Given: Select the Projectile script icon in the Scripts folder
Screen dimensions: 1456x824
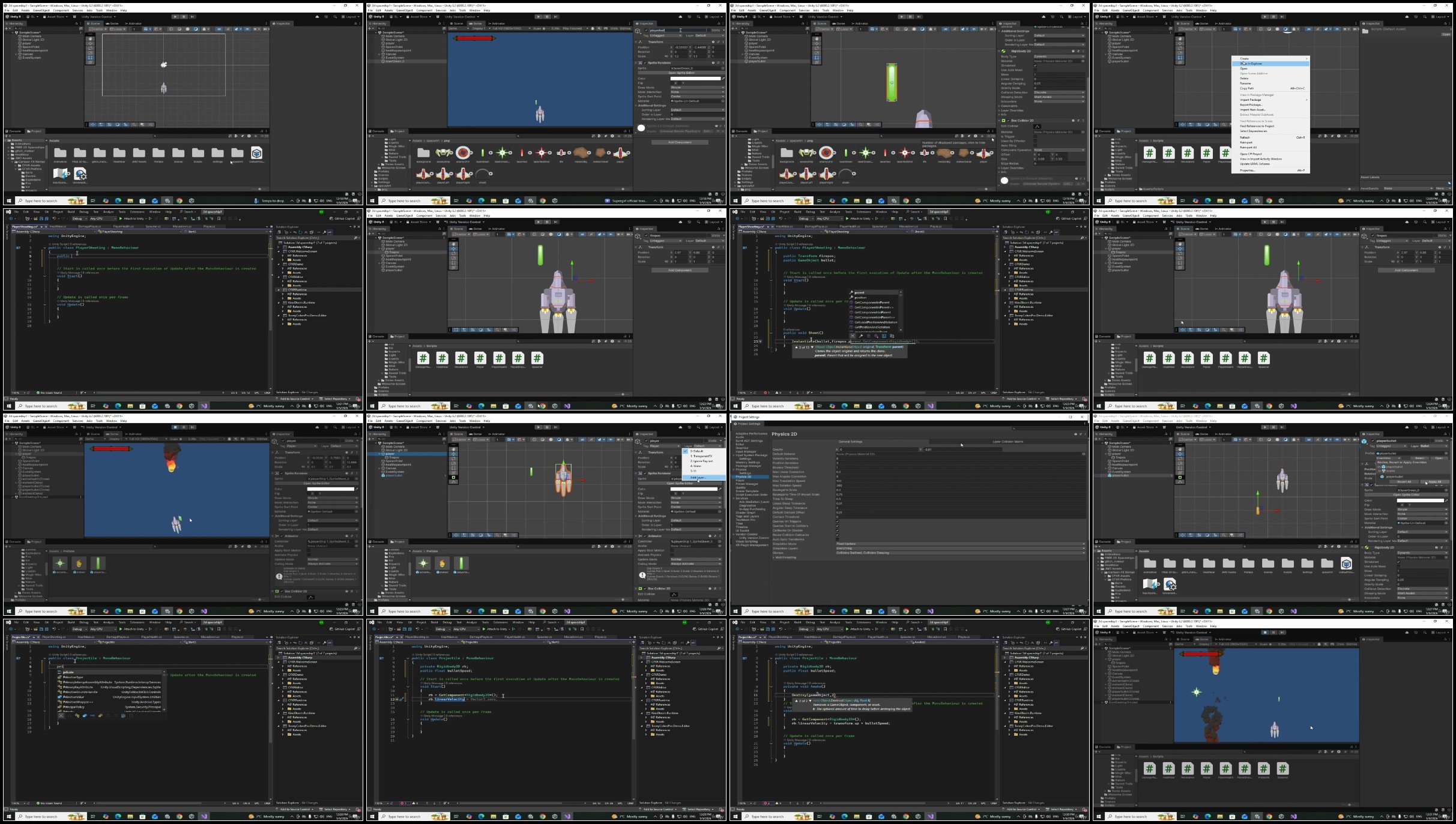Looking at the screenshot, I should coord(1263,769).
